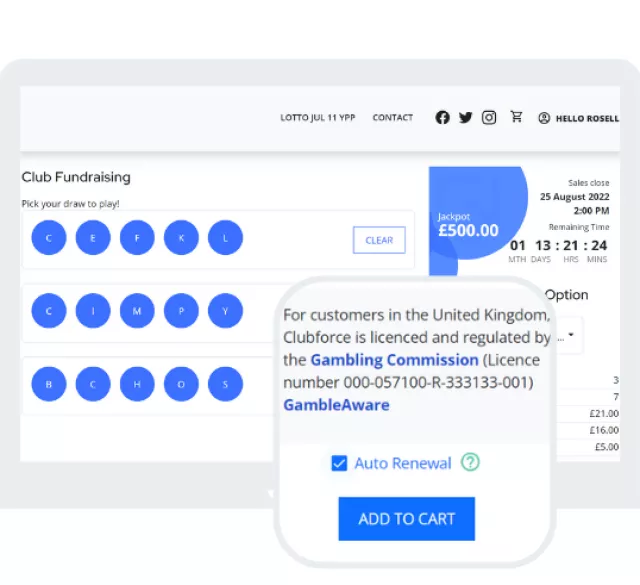Screen dimensions: 640x585
Task: Open the shopping cart icon
Action: tap(516, 117)
